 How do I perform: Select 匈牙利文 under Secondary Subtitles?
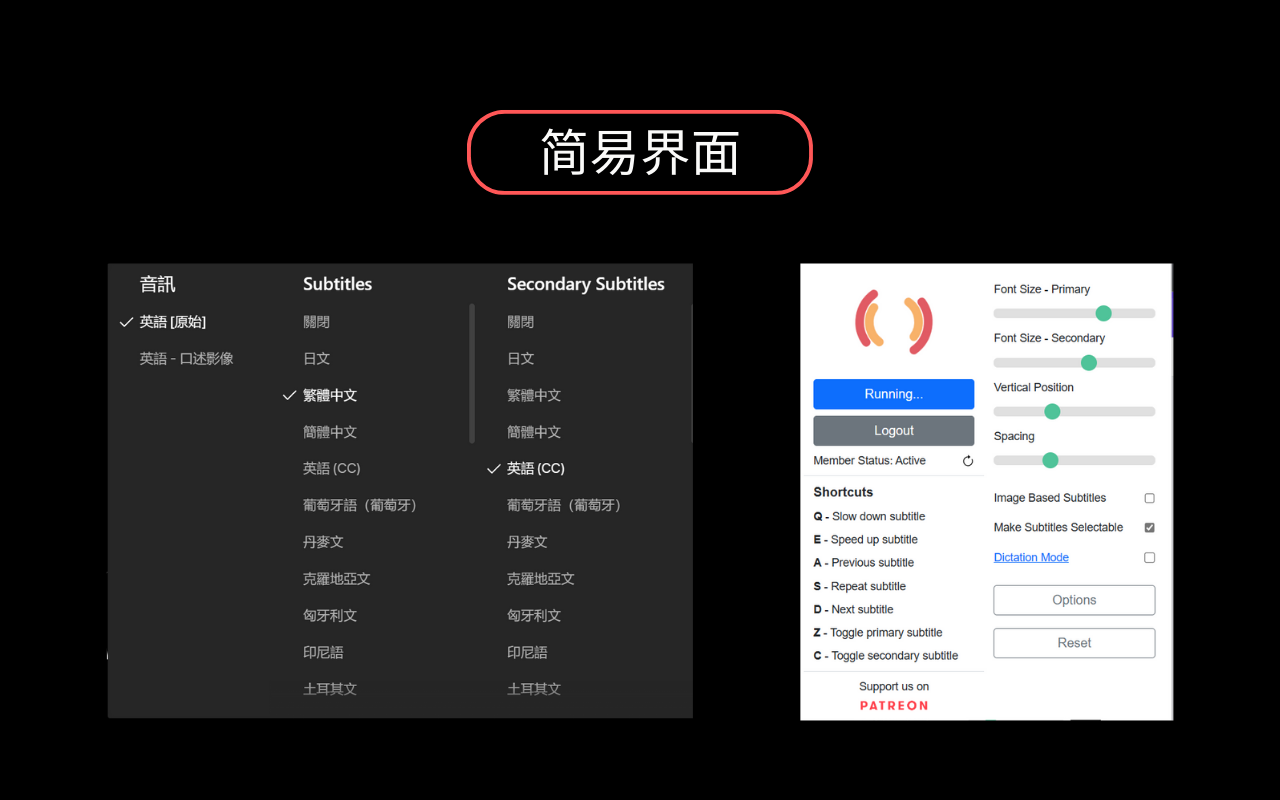pos(534,615)
